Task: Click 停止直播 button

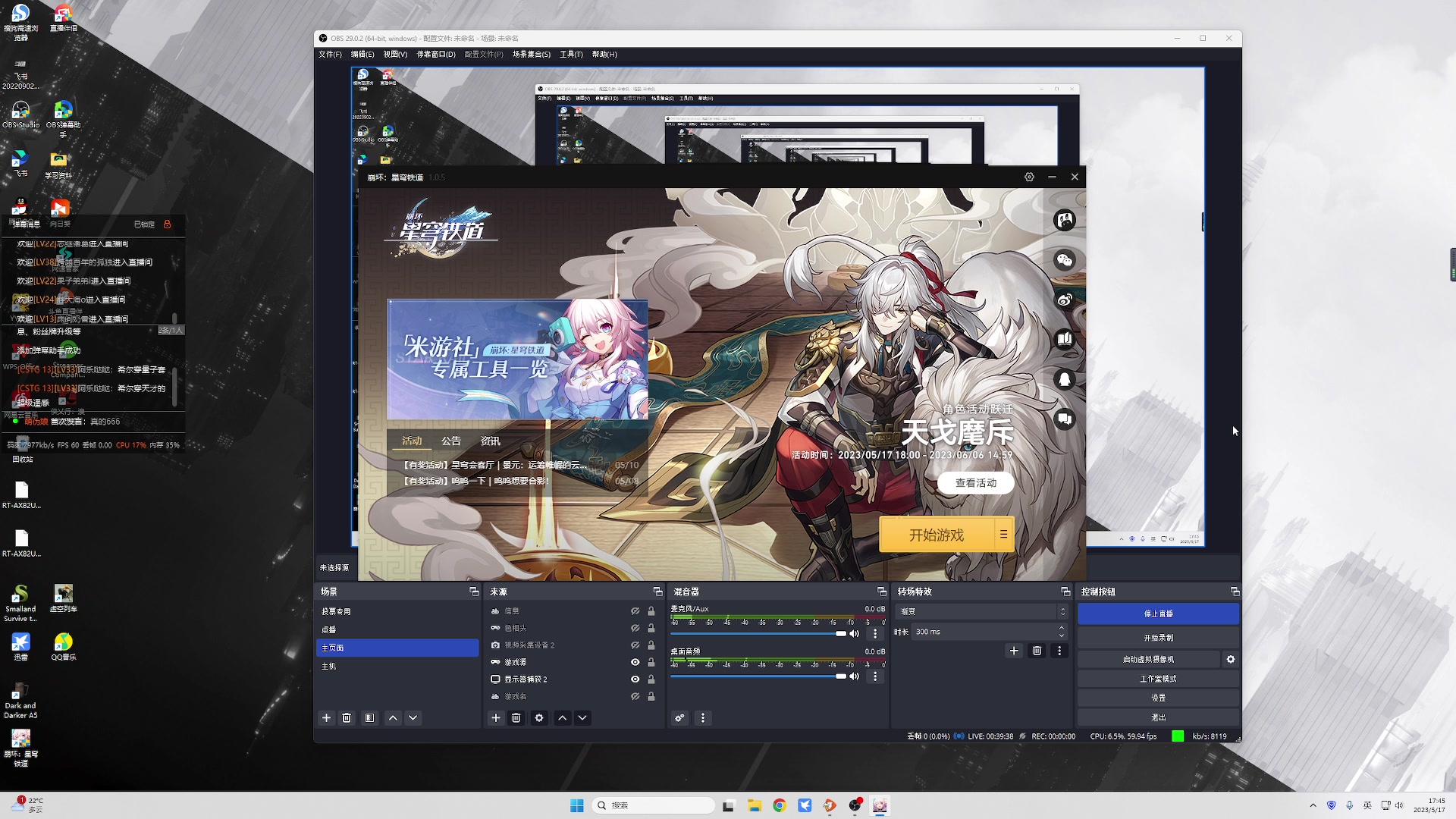Action: (x=1158, y=613)
